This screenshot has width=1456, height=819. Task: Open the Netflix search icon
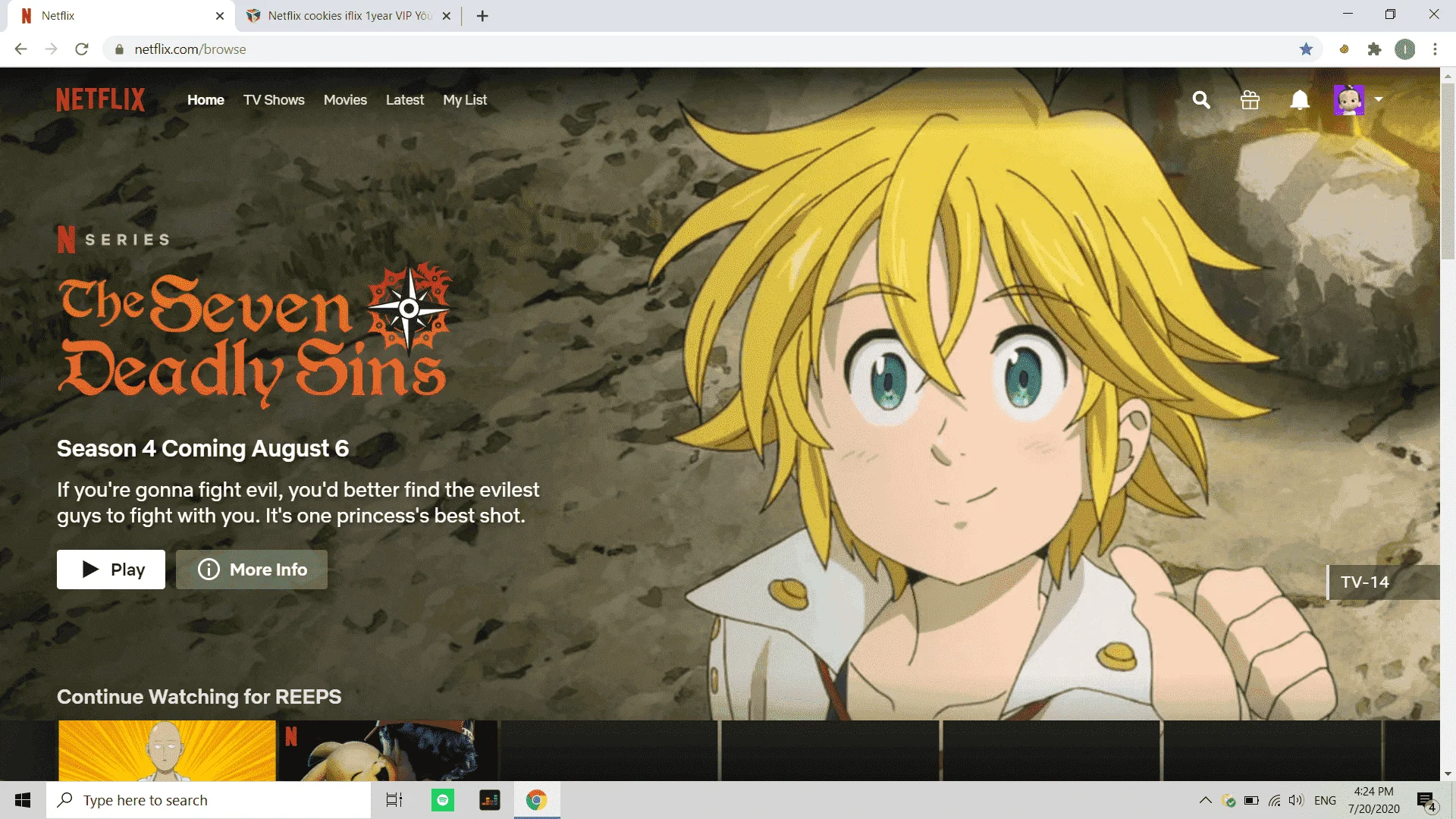pos(1201,99)
